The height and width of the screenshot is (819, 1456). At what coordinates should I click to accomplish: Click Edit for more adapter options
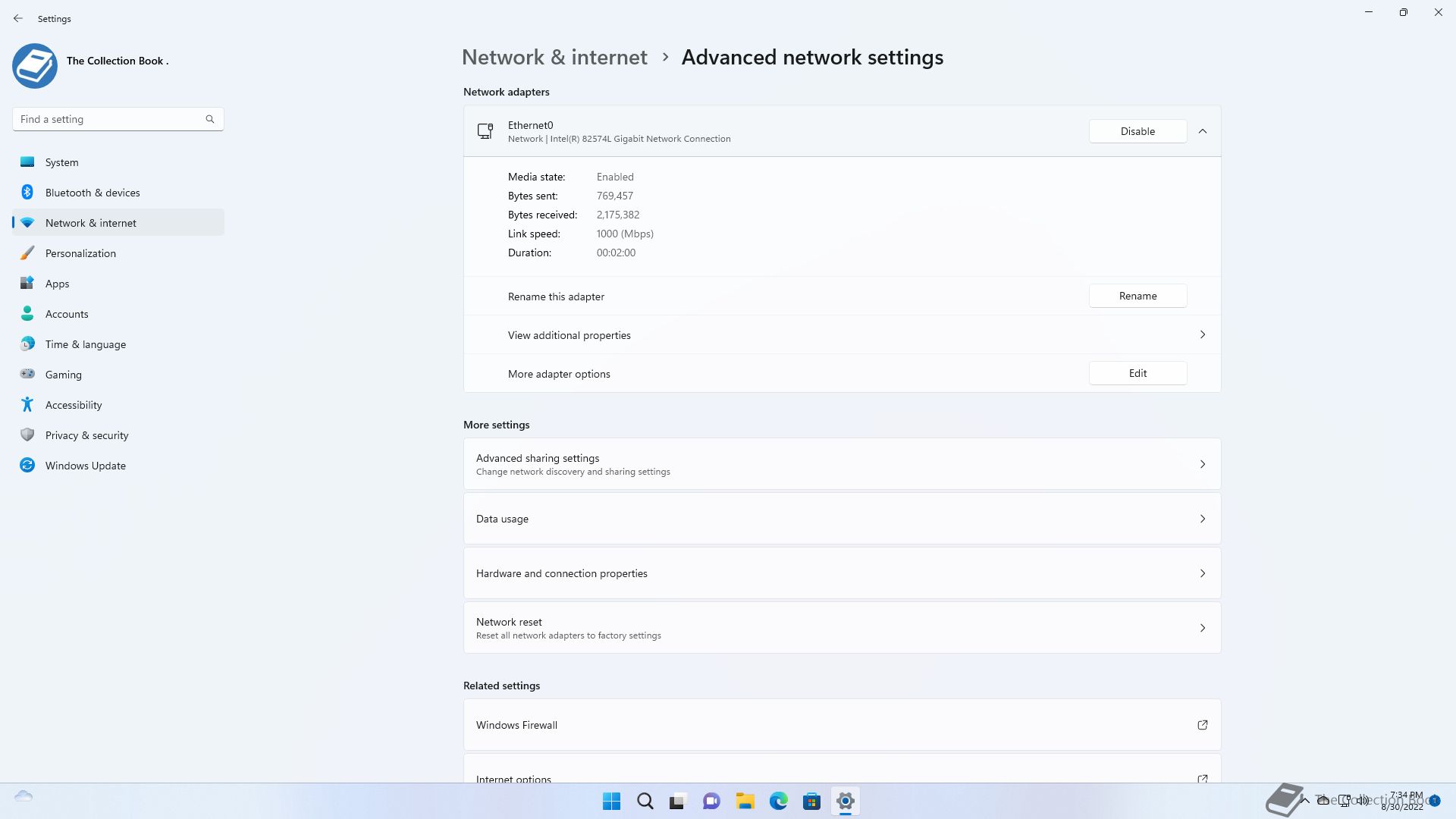click(1137, 373)
